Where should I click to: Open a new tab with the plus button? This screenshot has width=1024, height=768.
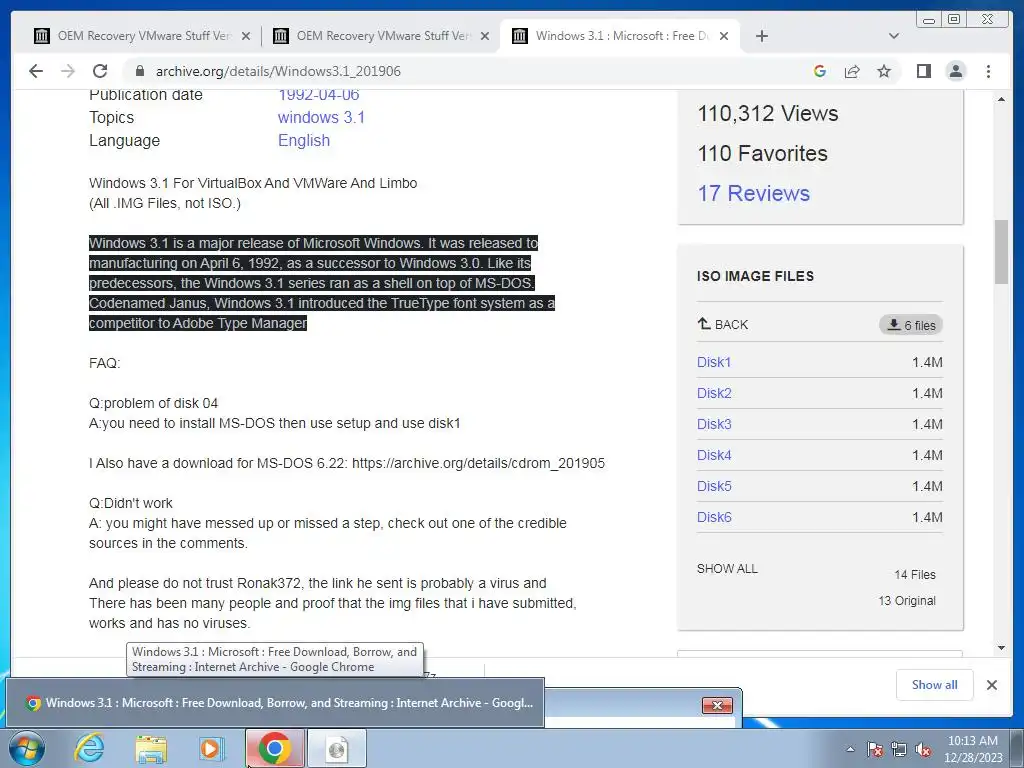[761, 36]
